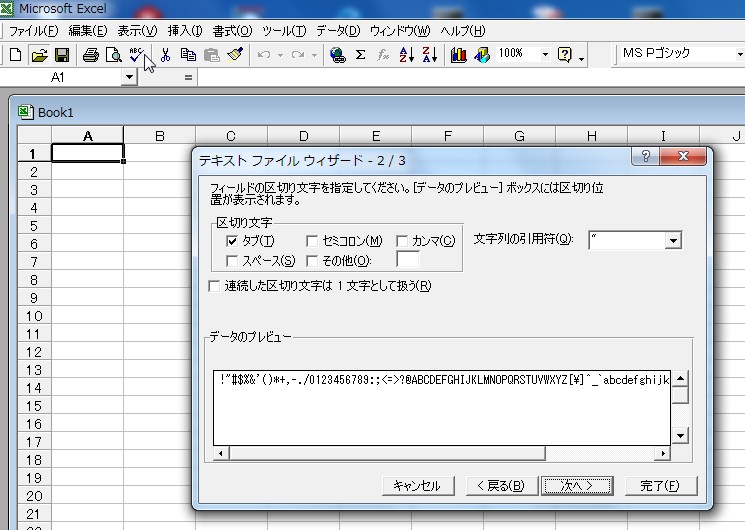Click the Finish (完了) button
745x530 pixels.
click(661, 486)
